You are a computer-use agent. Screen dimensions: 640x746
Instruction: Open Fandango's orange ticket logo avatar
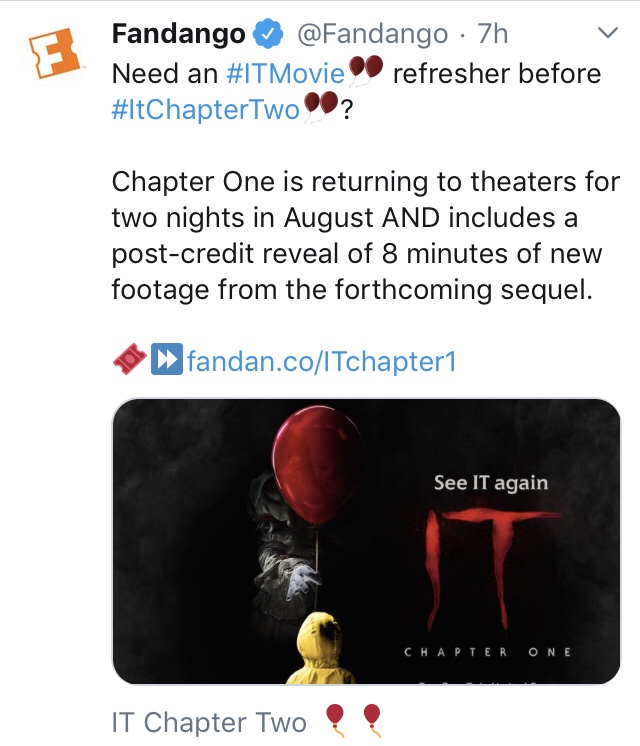coord(54,53)
